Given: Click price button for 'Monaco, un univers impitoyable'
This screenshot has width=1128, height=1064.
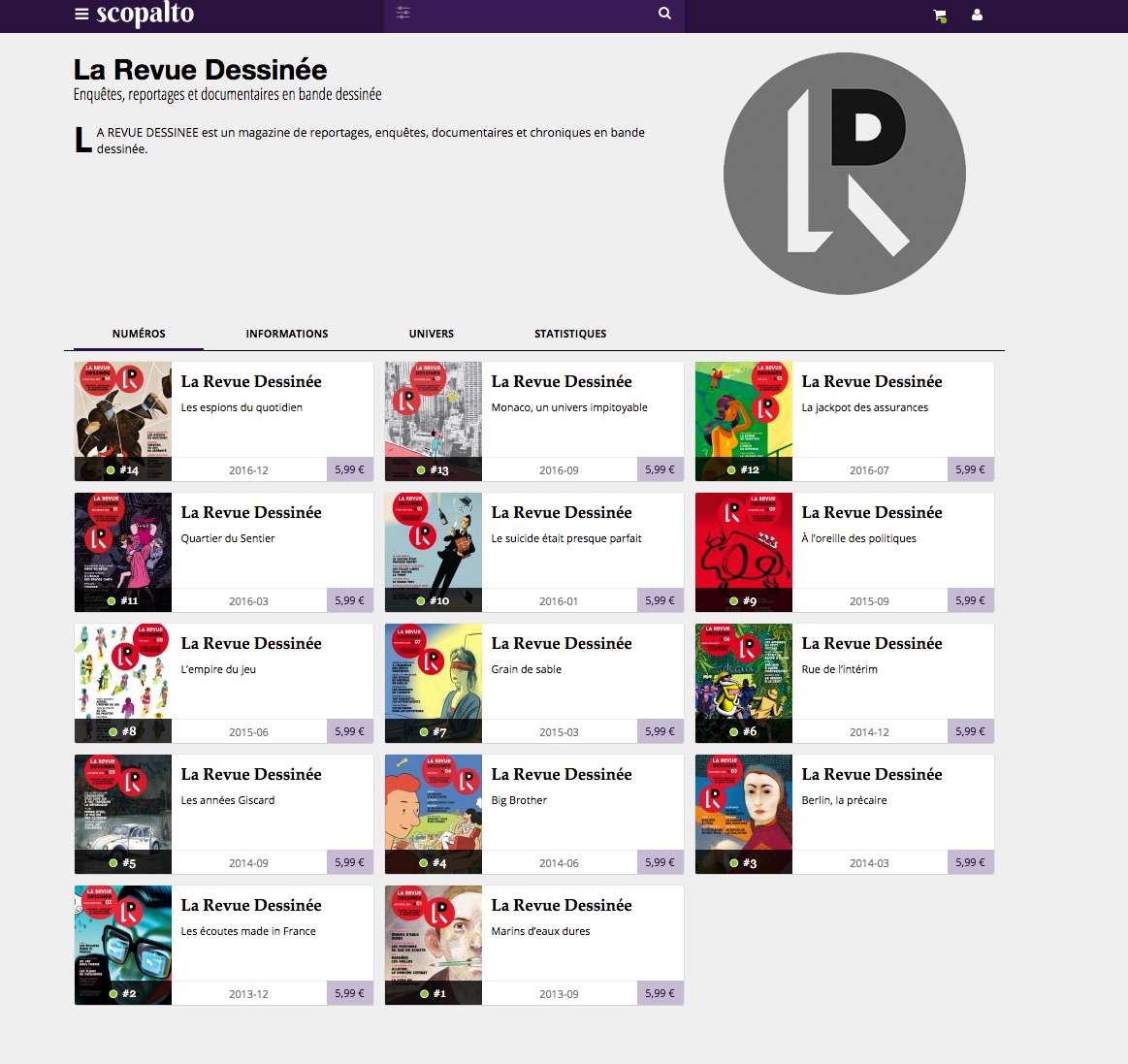Looking at the screenshot, I should pyautogui.click(x=660, y=469).
